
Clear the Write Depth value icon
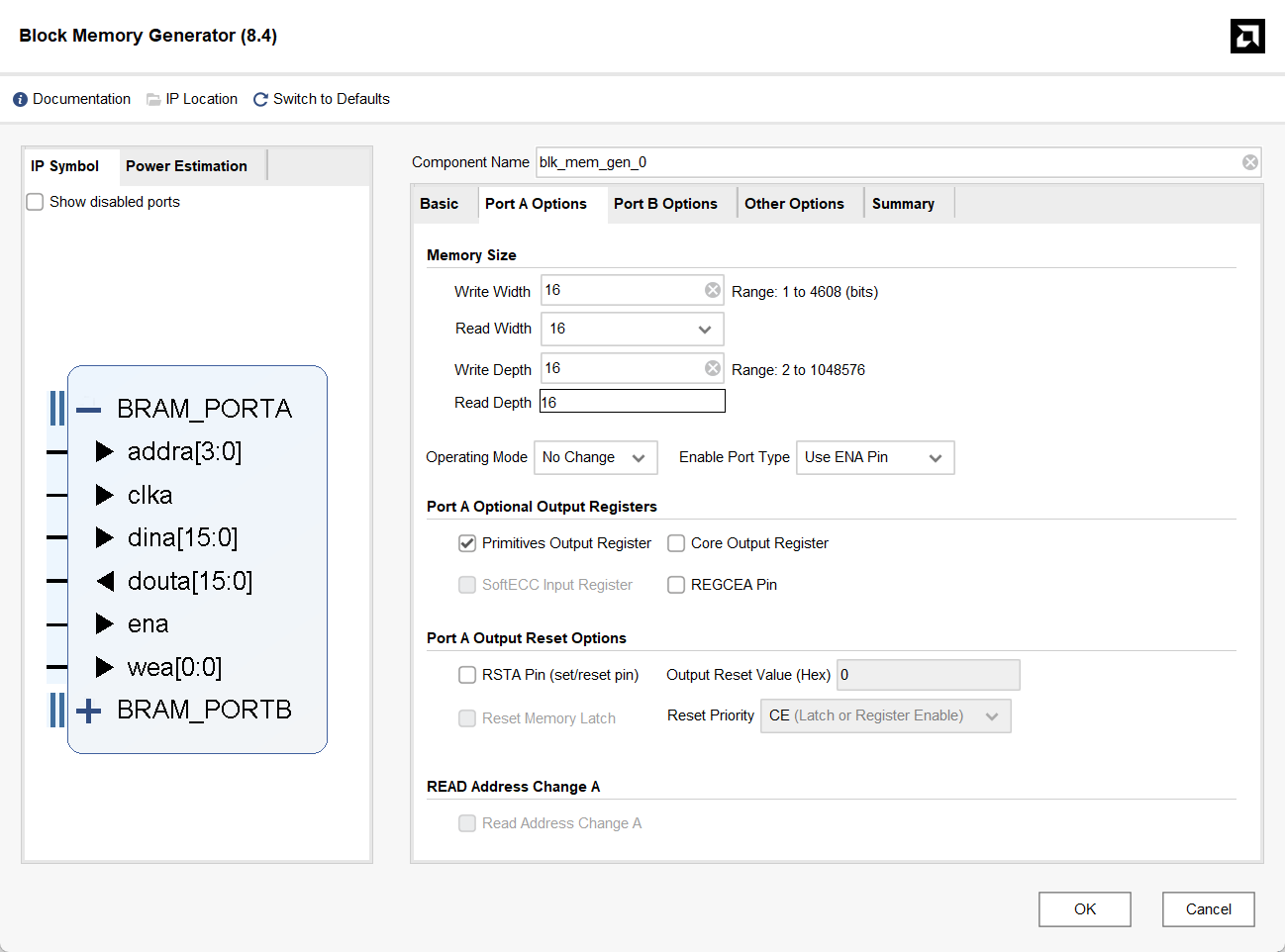tap(712, 368)
